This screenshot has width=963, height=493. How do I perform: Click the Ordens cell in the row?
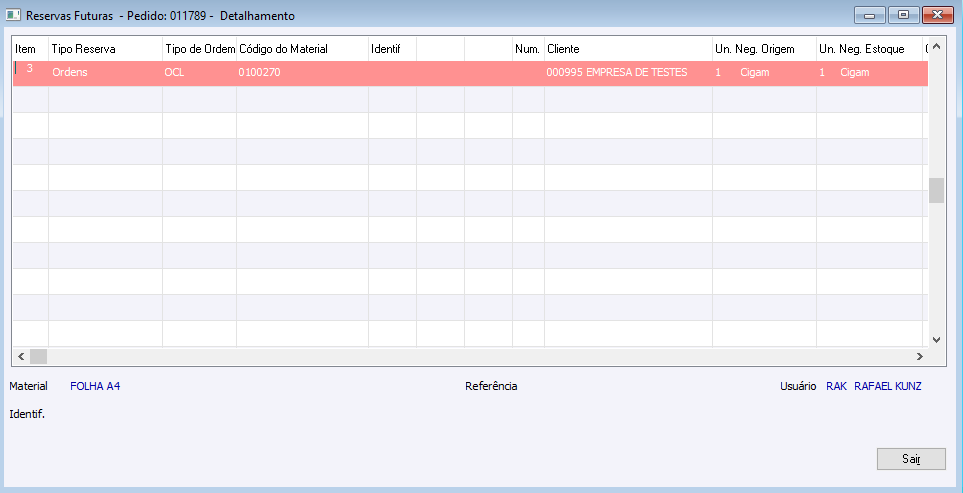(x=106, y=72)
